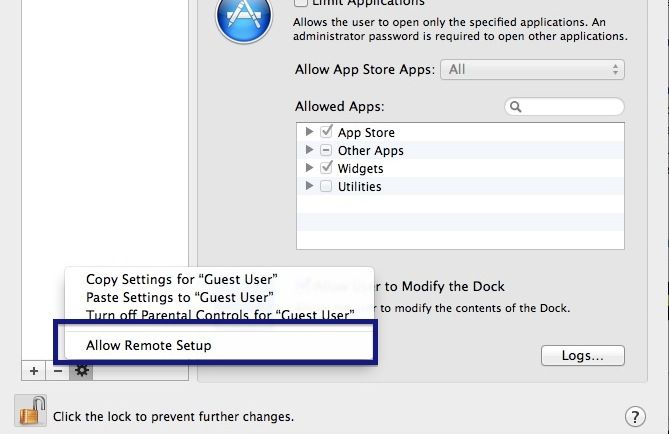The width and height of the screenshot is (669, 434).
Task: Toggle the Other Apps checkbox
Action: click(326, 150)
